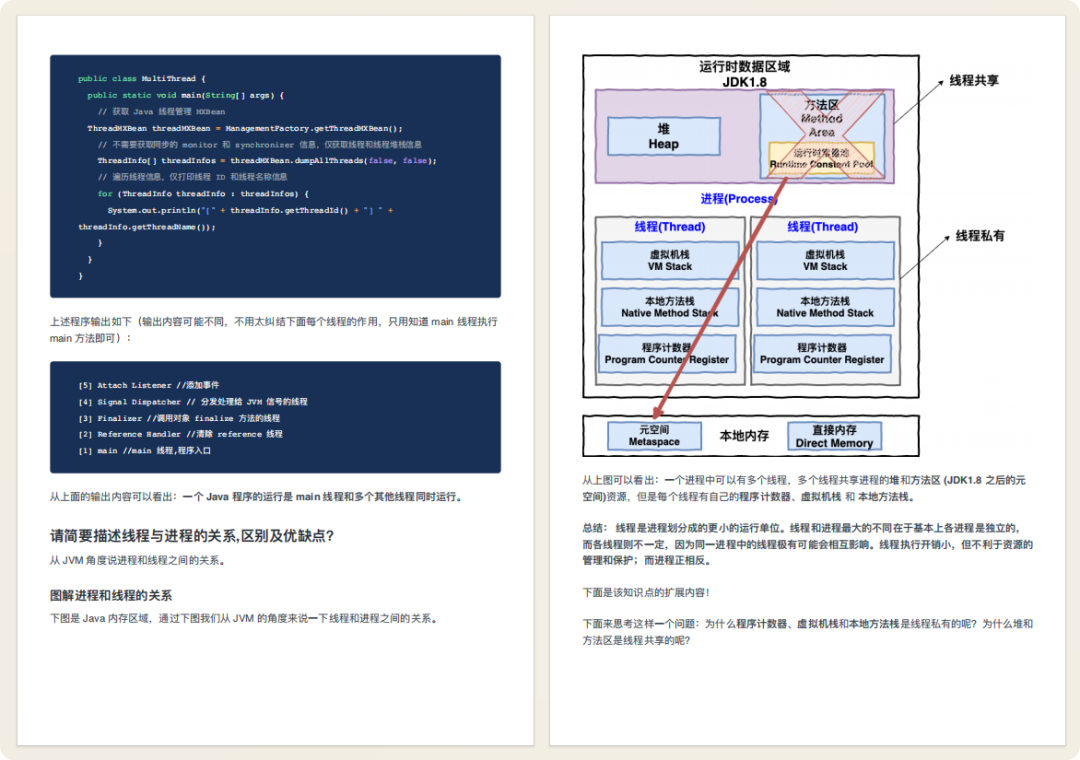
Task: Click the code line "public class MultiThread {"
Action: coord(141,79)
